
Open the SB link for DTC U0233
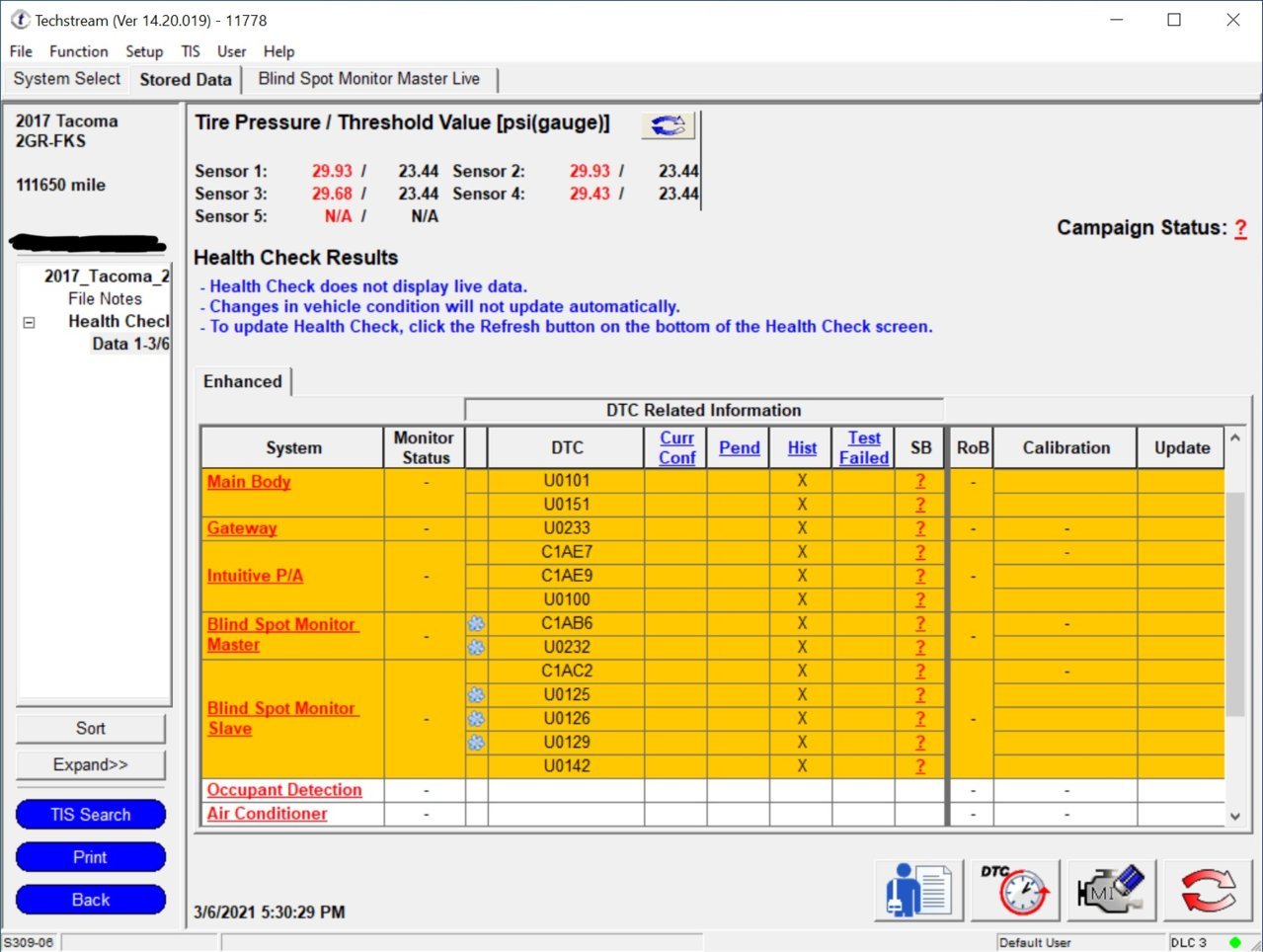tap(920, 528)
